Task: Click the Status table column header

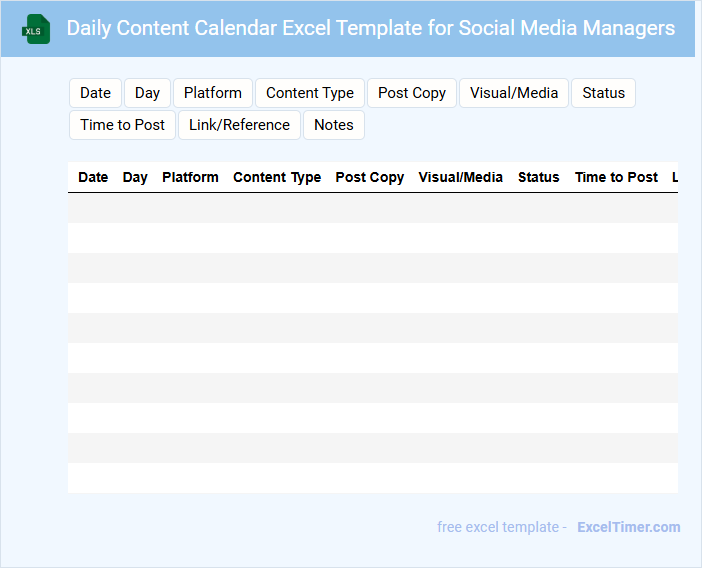Action: [x=539, y=177]
